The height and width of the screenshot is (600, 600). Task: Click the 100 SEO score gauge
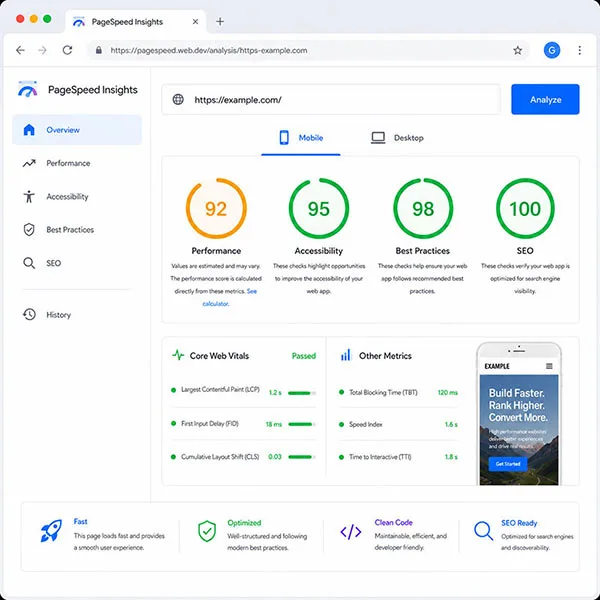click(x=525, y=209)
